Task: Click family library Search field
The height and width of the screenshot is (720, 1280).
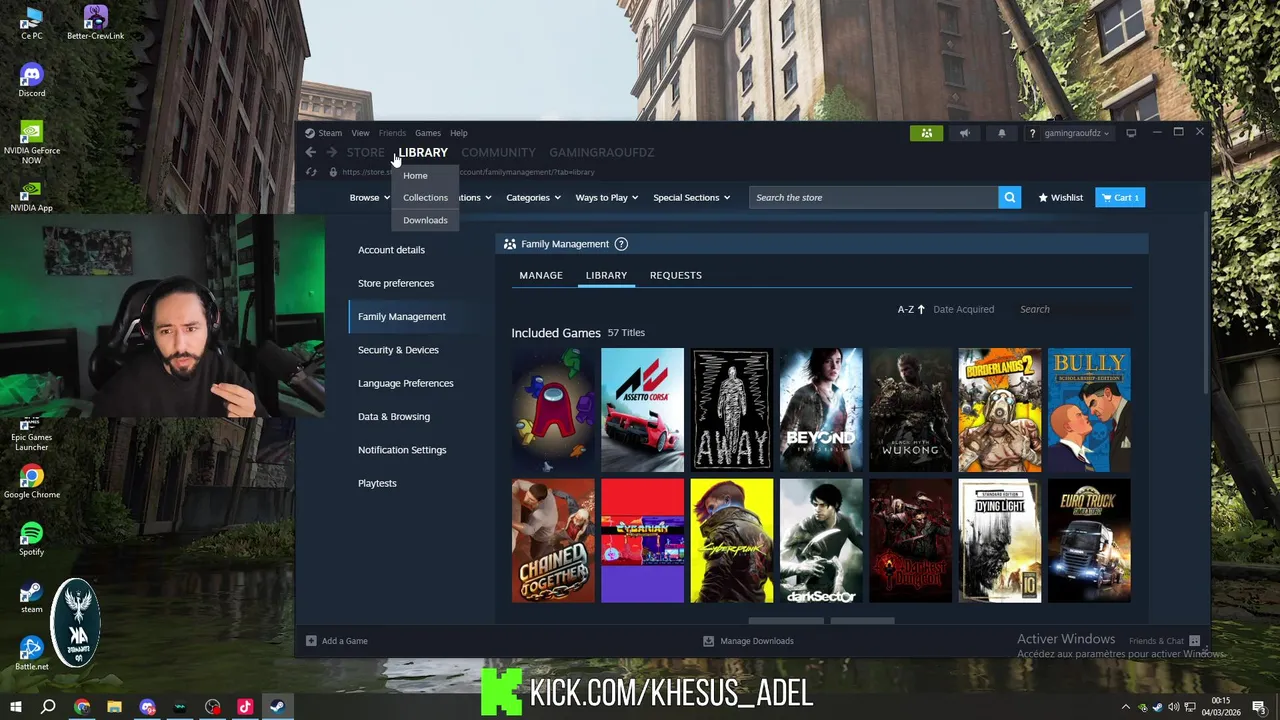Action: click(x=1070, y=309)
